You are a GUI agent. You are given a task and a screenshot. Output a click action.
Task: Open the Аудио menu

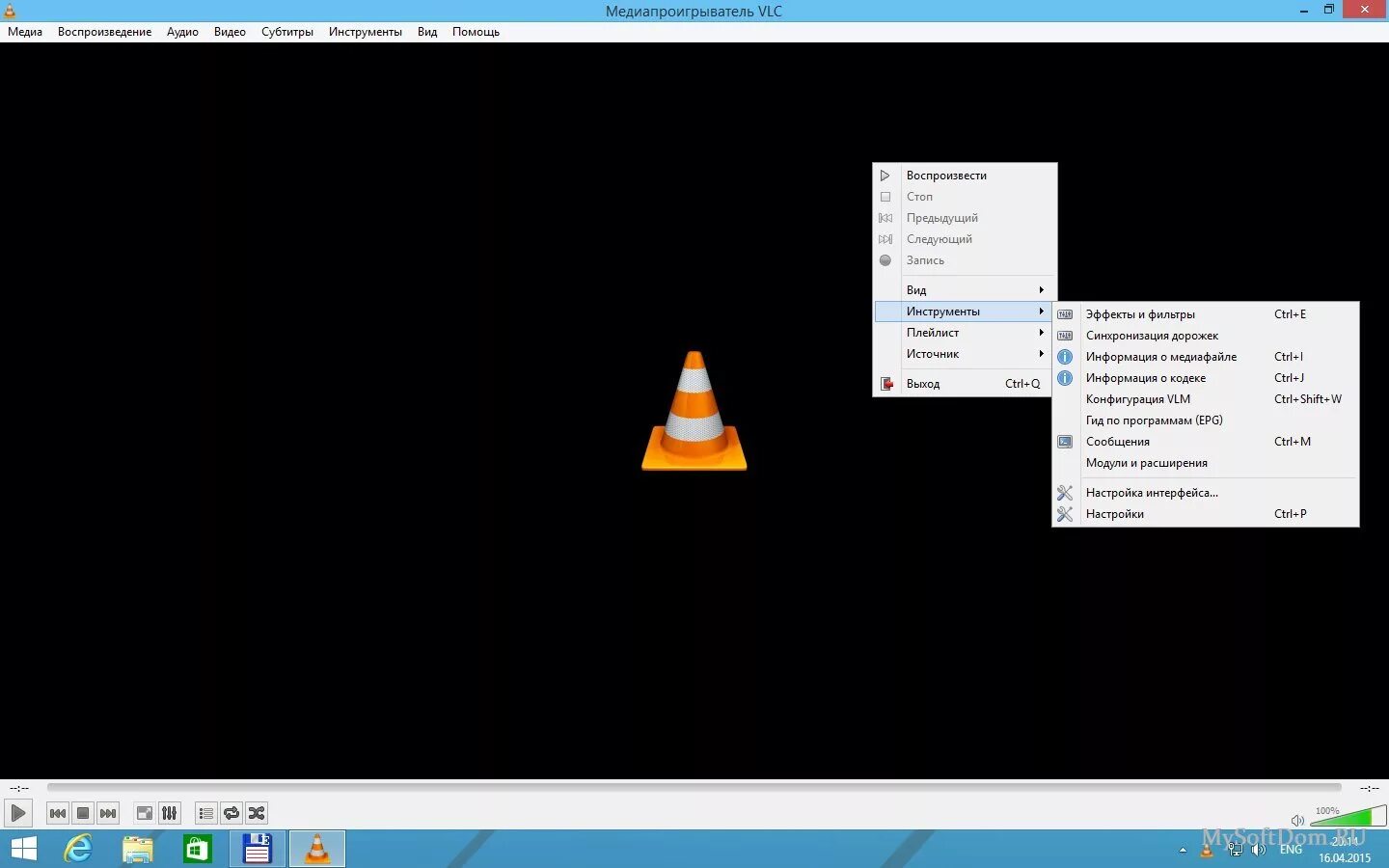tap(182, 32)
